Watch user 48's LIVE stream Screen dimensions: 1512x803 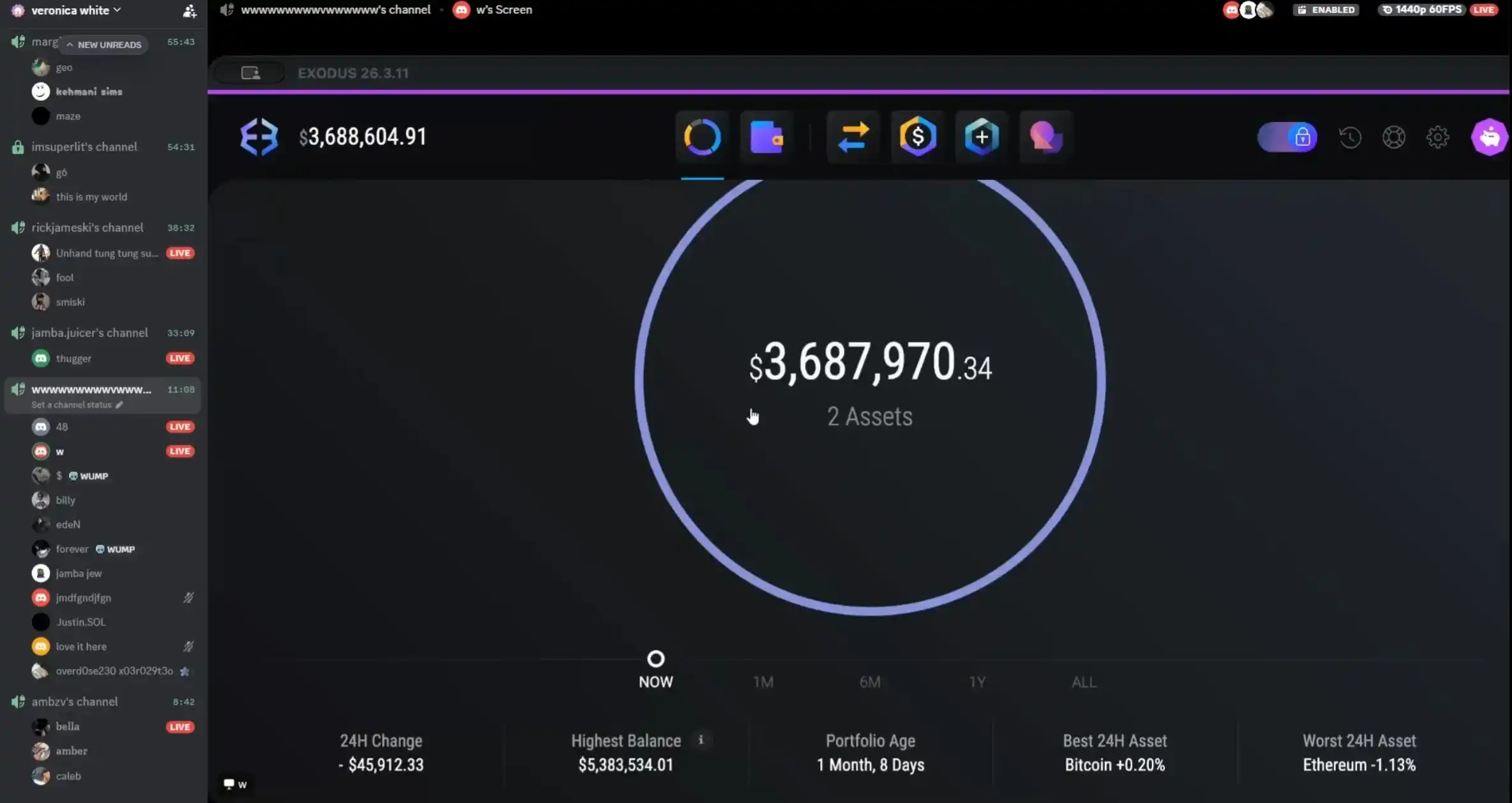click(179, 426)
